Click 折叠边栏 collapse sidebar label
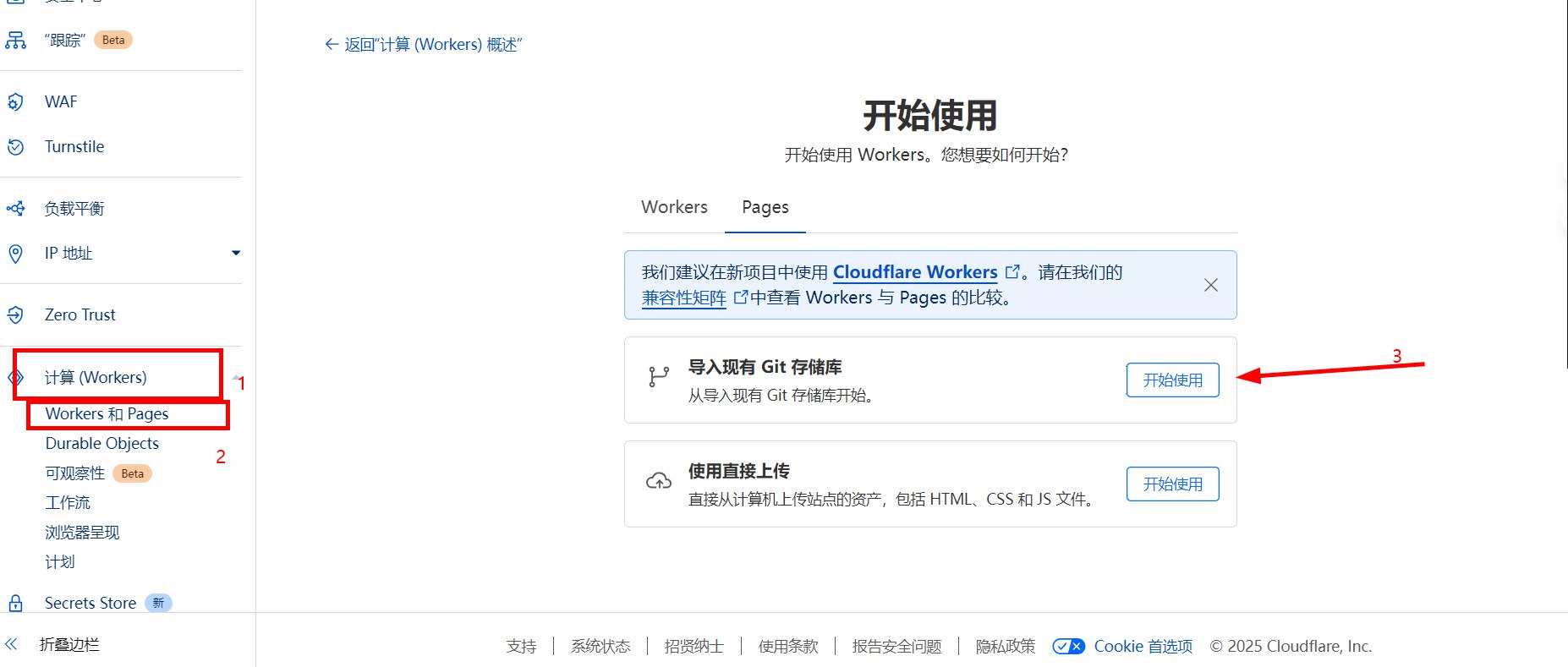1568x667 pixels. 69,644
